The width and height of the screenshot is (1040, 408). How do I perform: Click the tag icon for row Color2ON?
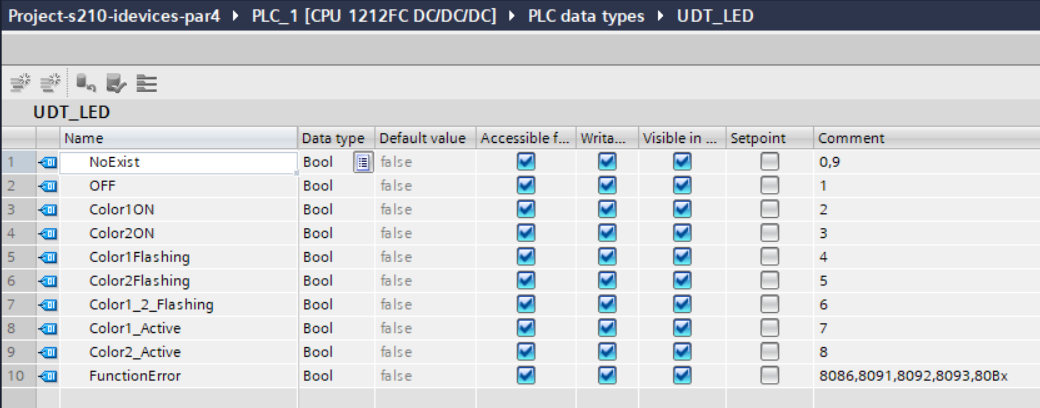[x=48, y=234]
